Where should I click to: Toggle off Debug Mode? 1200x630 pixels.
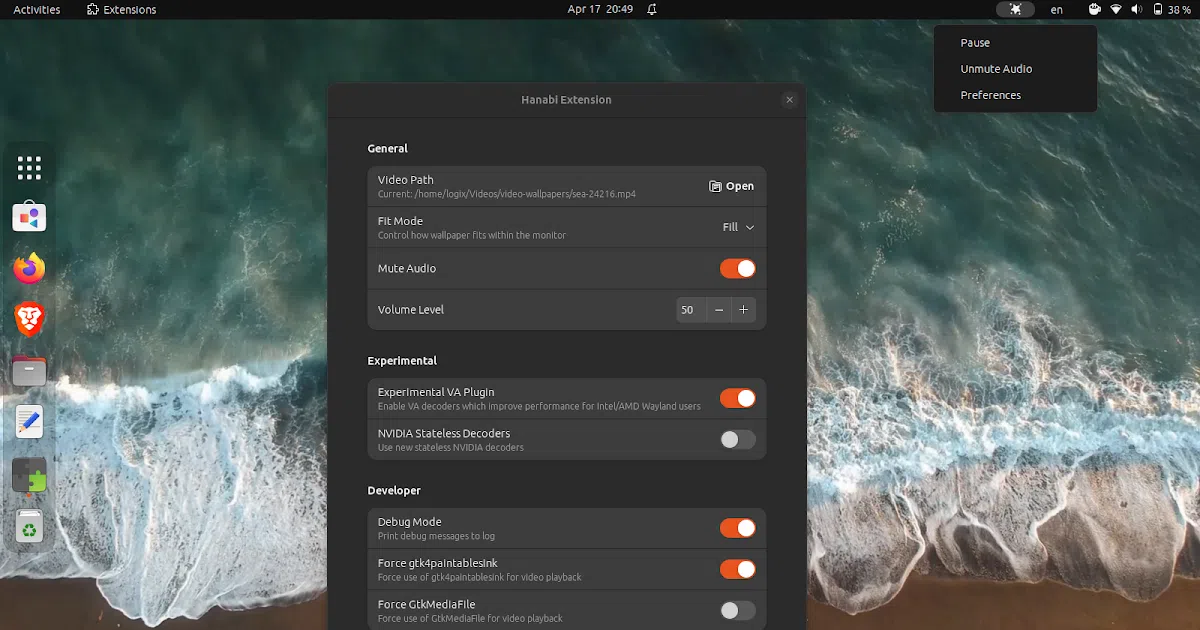[738, 528]
